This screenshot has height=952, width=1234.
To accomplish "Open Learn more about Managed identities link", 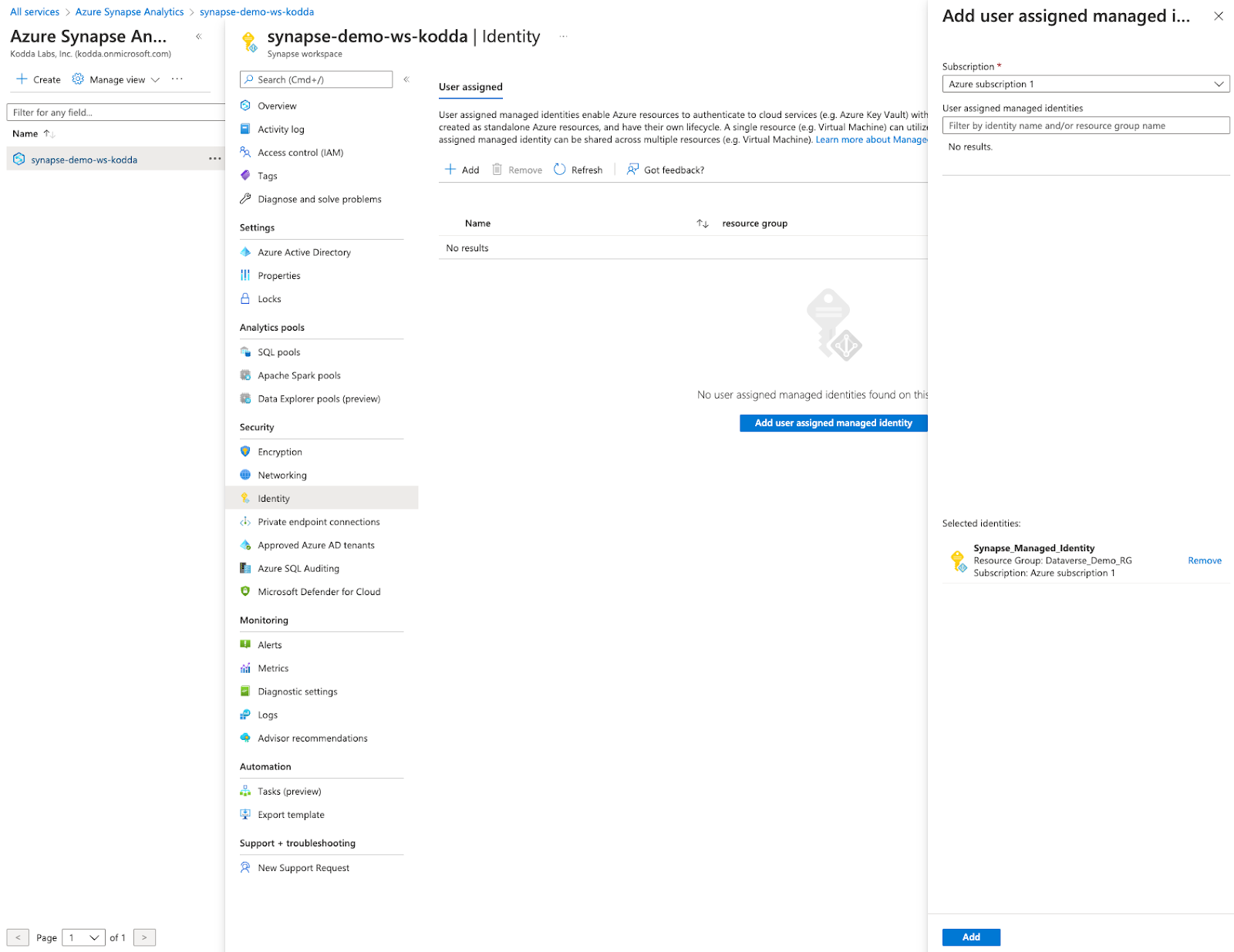I will pyautogui.click(x=872, y=140).
